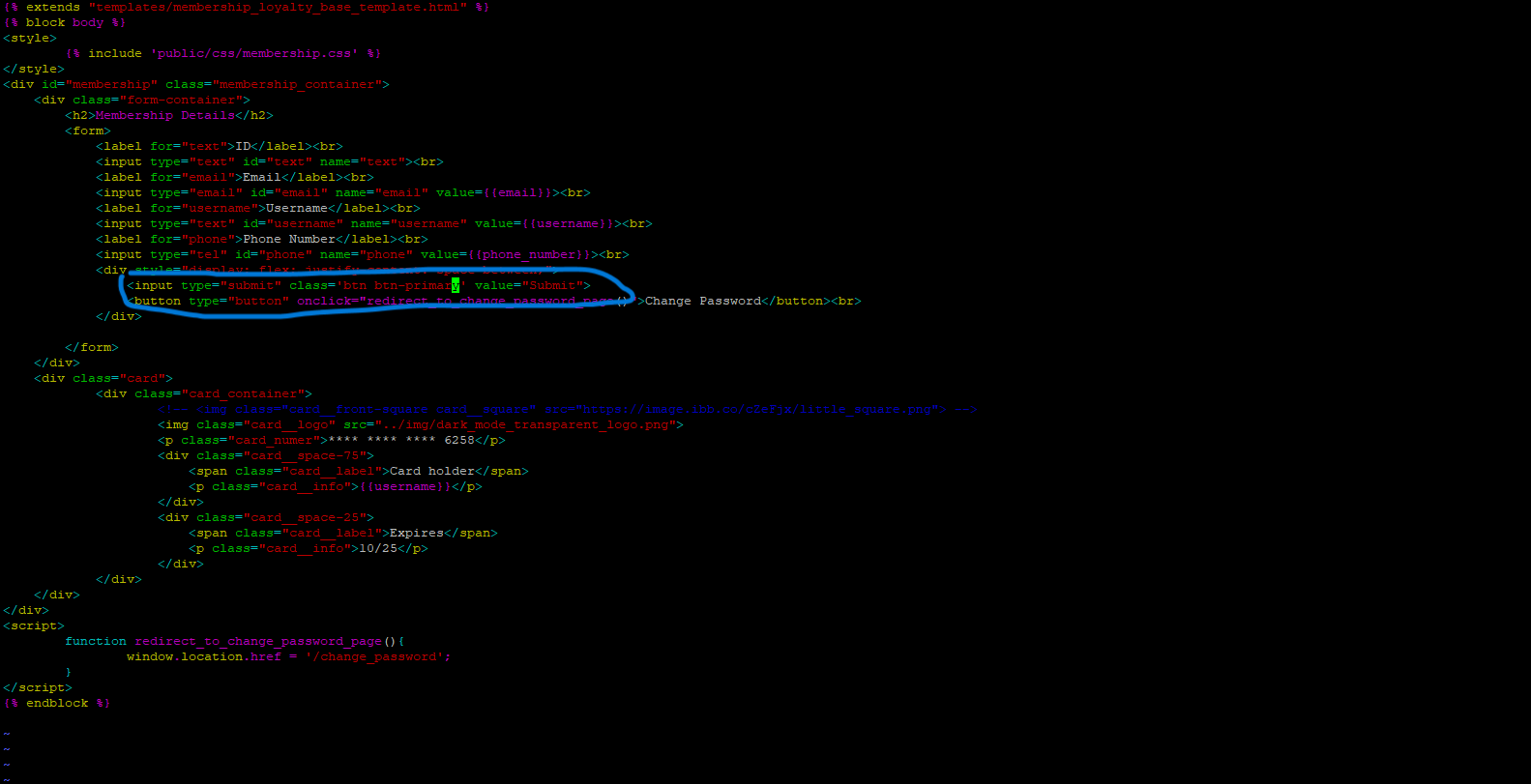Click the closing </script> tag

click(x=38, y=687)
